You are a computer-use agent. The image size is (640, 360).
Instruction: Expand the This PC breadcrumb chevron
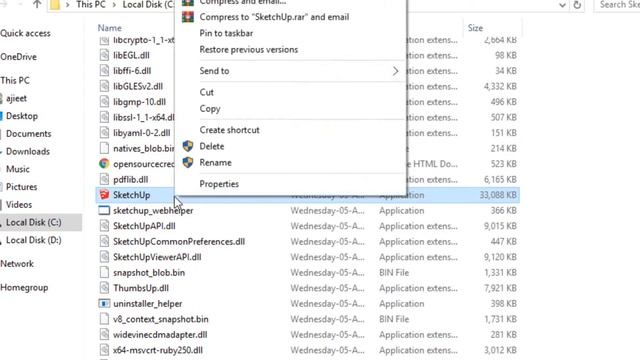pos(114,5)
